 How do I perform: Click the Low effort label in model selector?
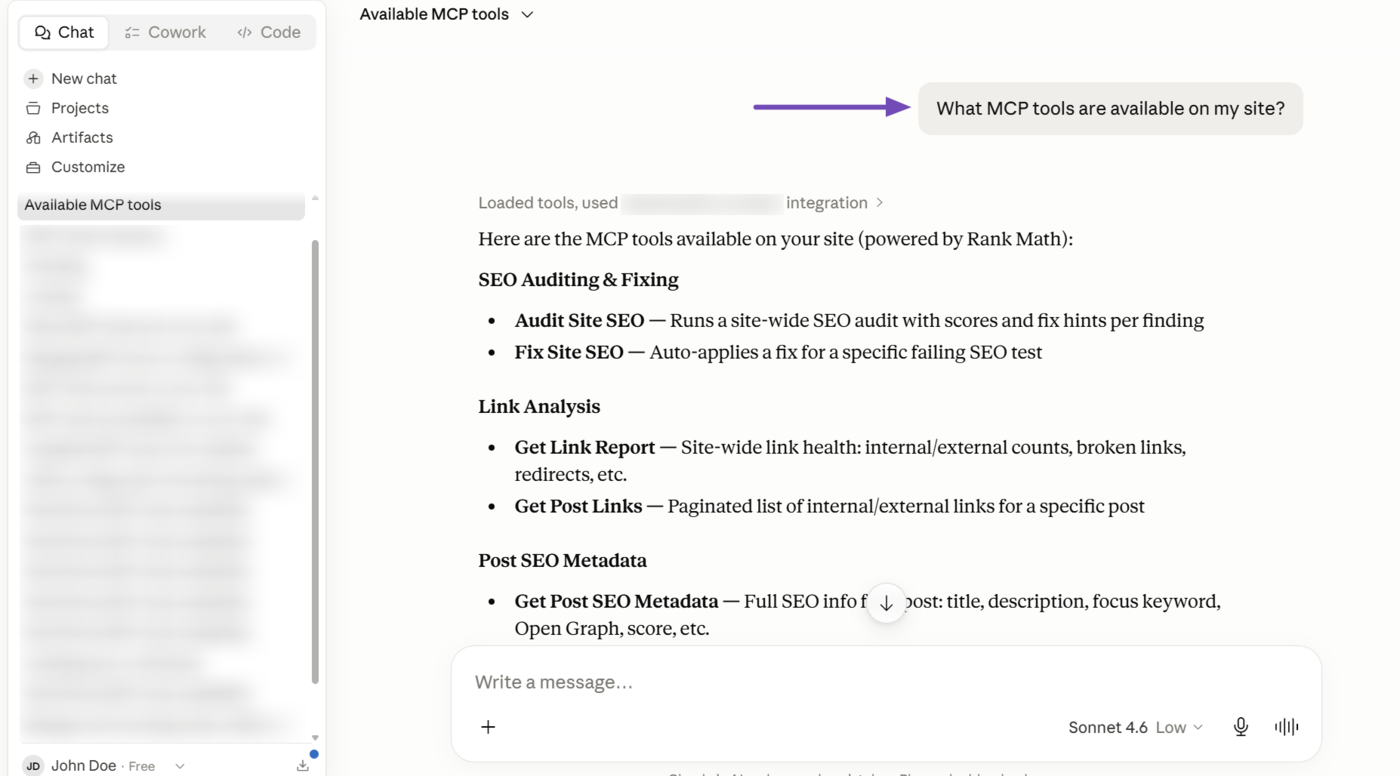(x=1171, y=727)
